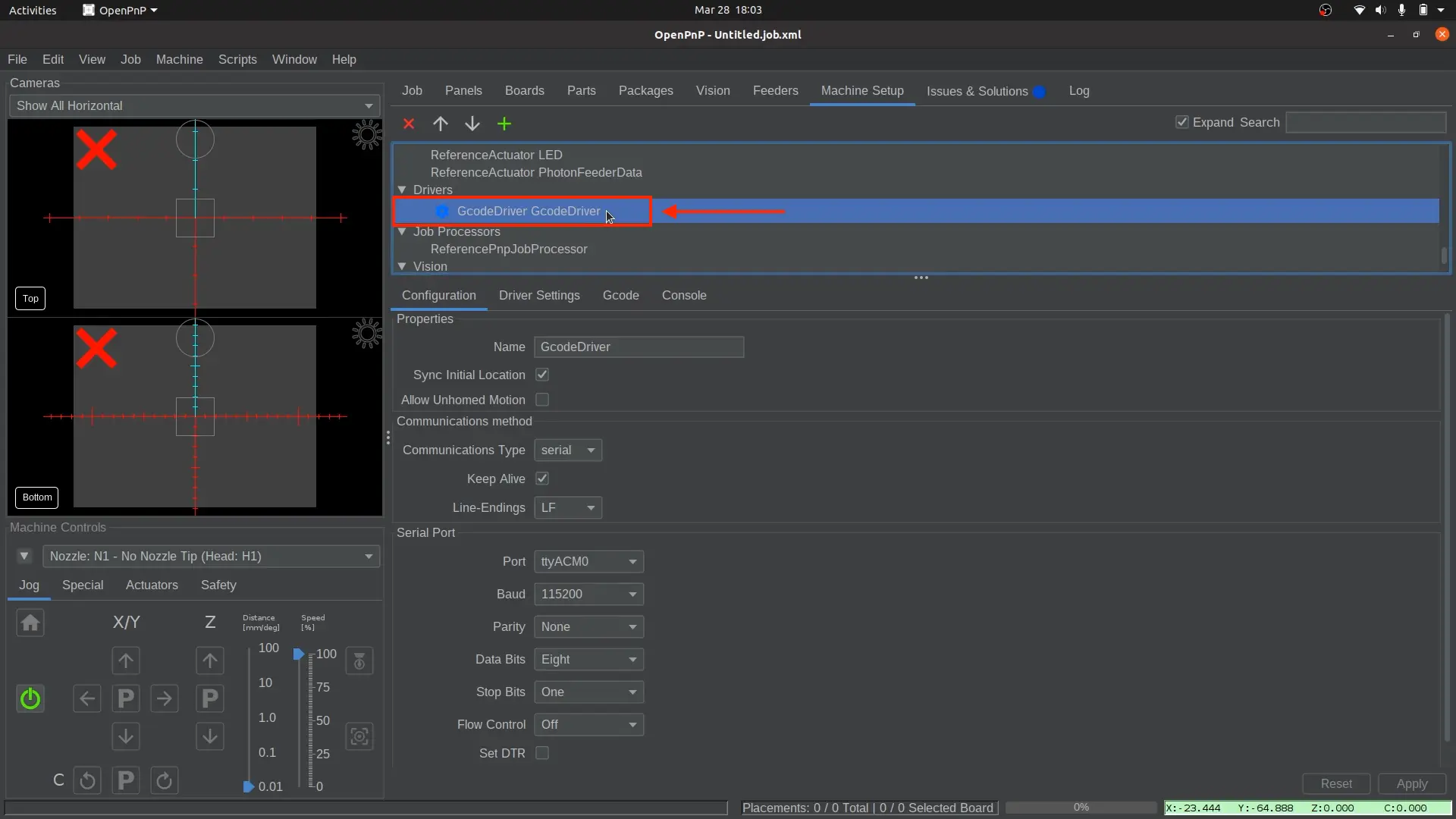Park the Z axis with the P button
The image size is (1456, 819).
210,698
